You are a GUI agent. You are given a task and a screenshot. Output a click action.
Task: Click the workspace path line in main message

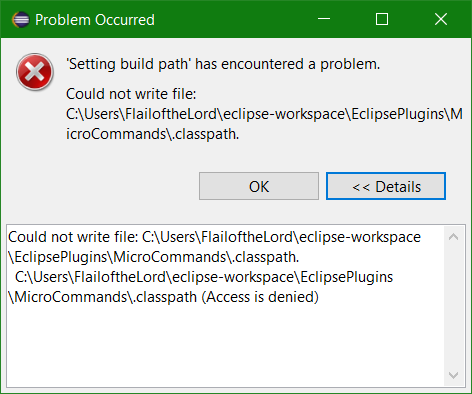pyautogui.click(x=264, y=114)
